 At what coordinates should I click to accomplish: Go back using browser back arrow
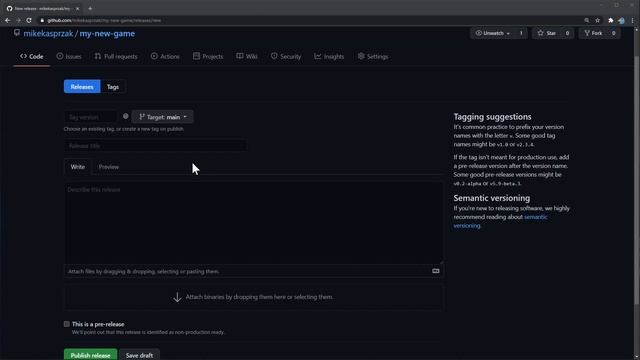click(x=8, y=20)
